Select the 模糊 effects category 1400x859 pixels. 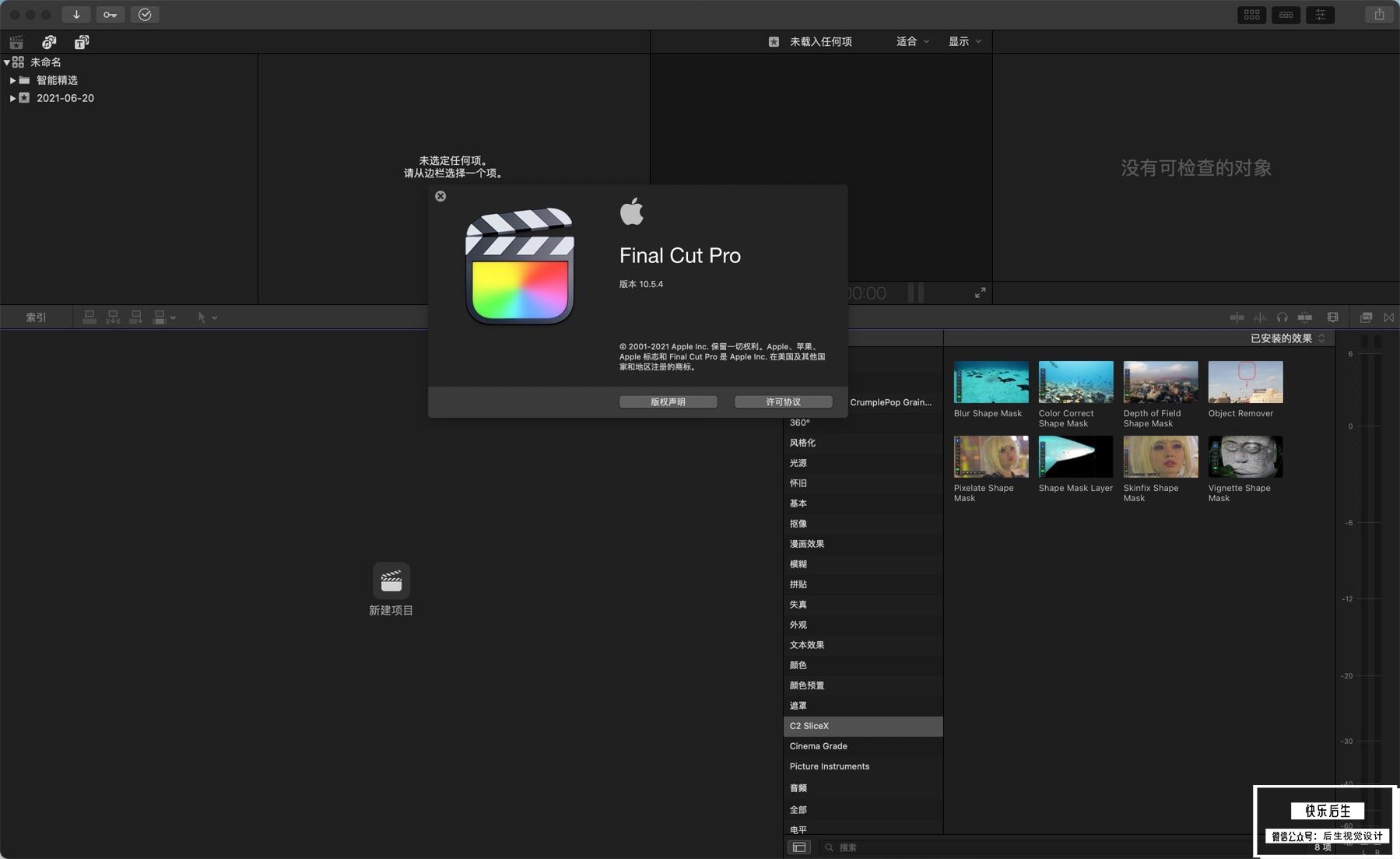click(x=863, y=564)
